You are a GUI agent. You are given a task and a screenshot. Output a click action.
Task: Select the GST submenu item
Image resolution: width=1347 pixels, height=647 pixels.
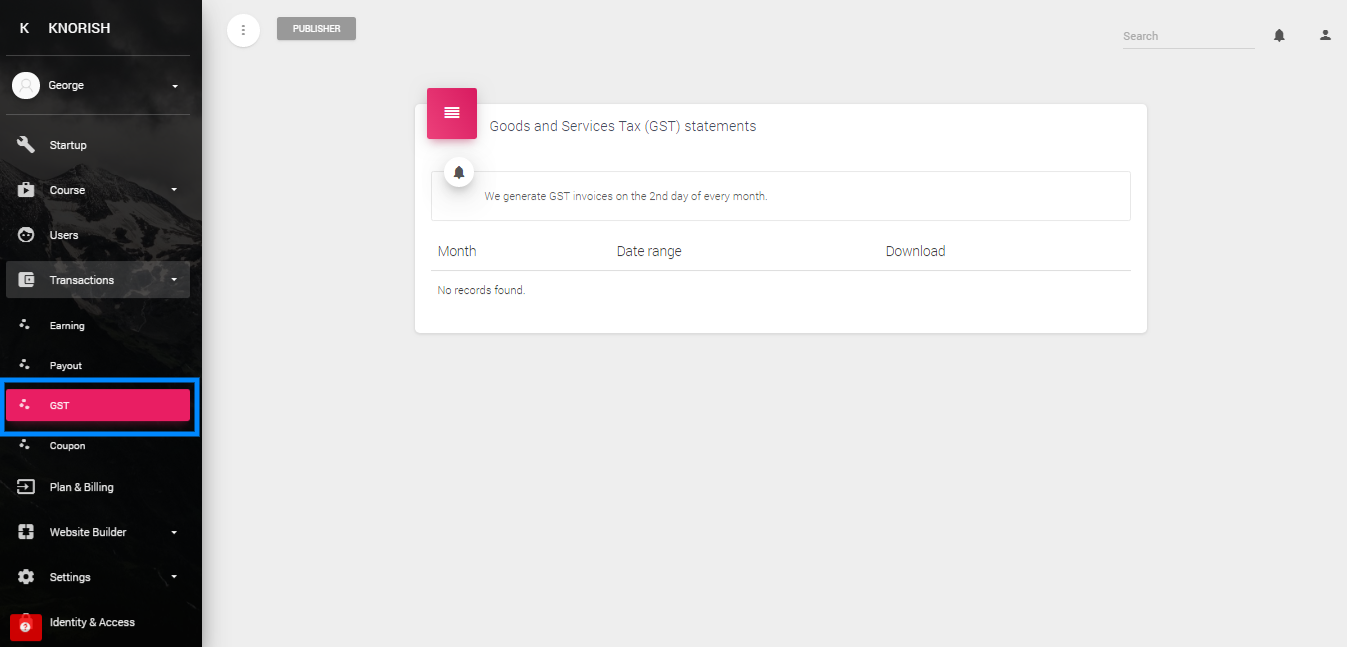[x=98, y=405]
